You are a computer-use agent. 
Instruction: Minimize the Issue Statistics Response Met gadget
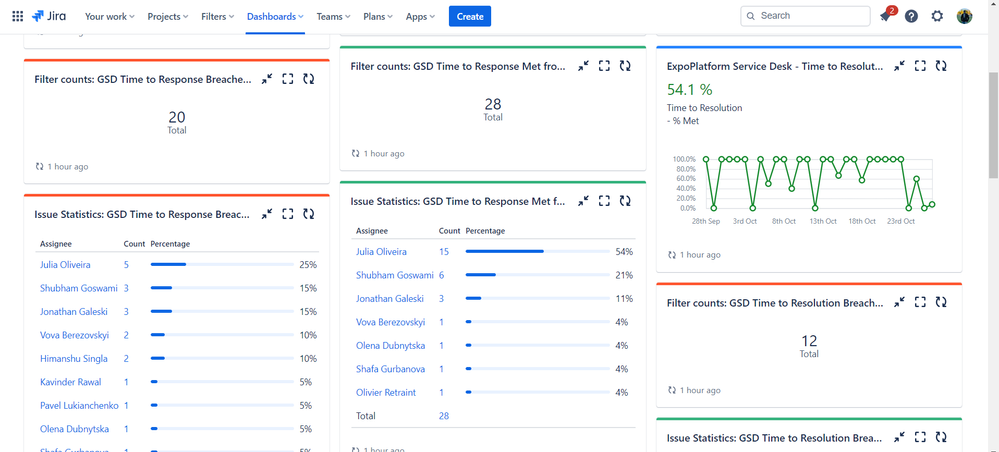pos(584,201)
